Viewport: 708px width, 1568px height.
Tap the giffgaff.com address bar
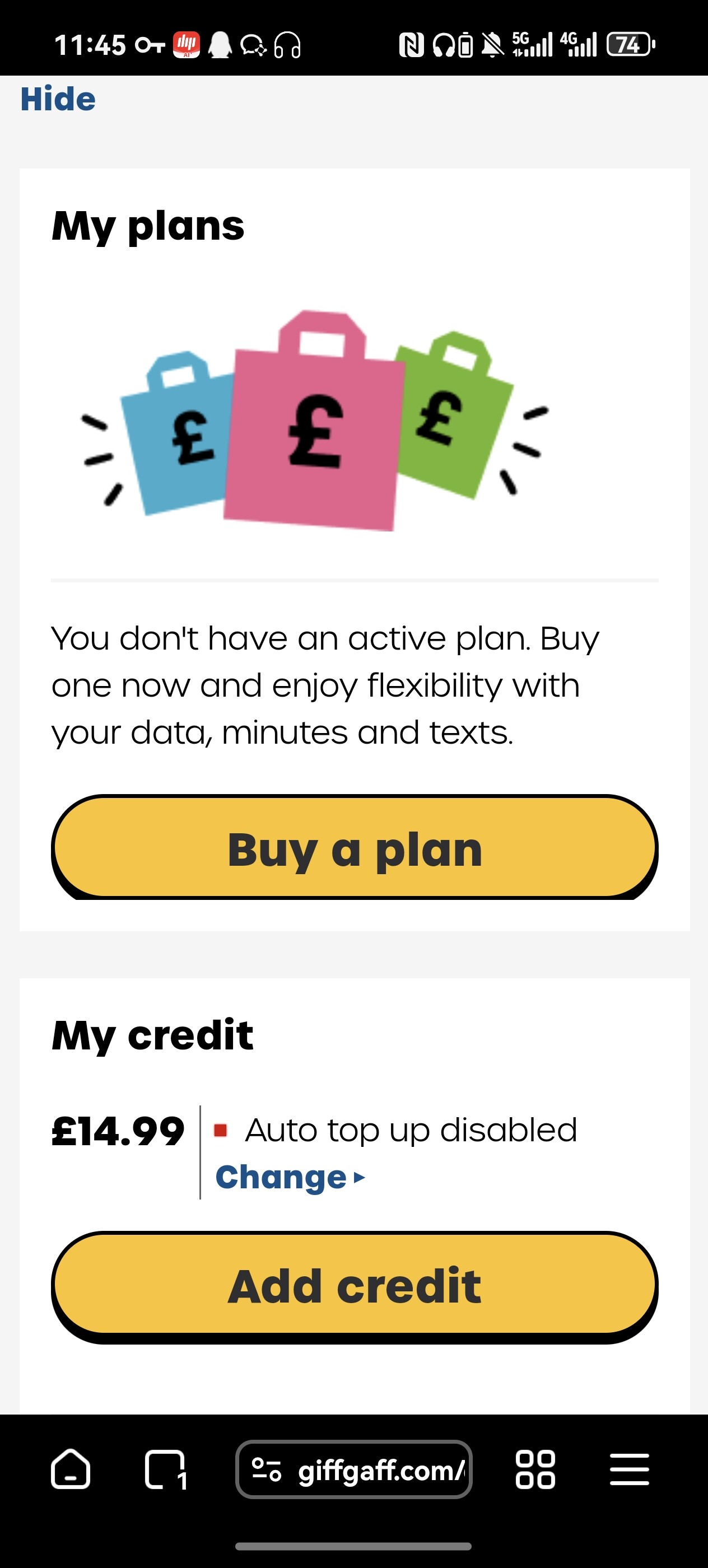[x=353, y=1469]
